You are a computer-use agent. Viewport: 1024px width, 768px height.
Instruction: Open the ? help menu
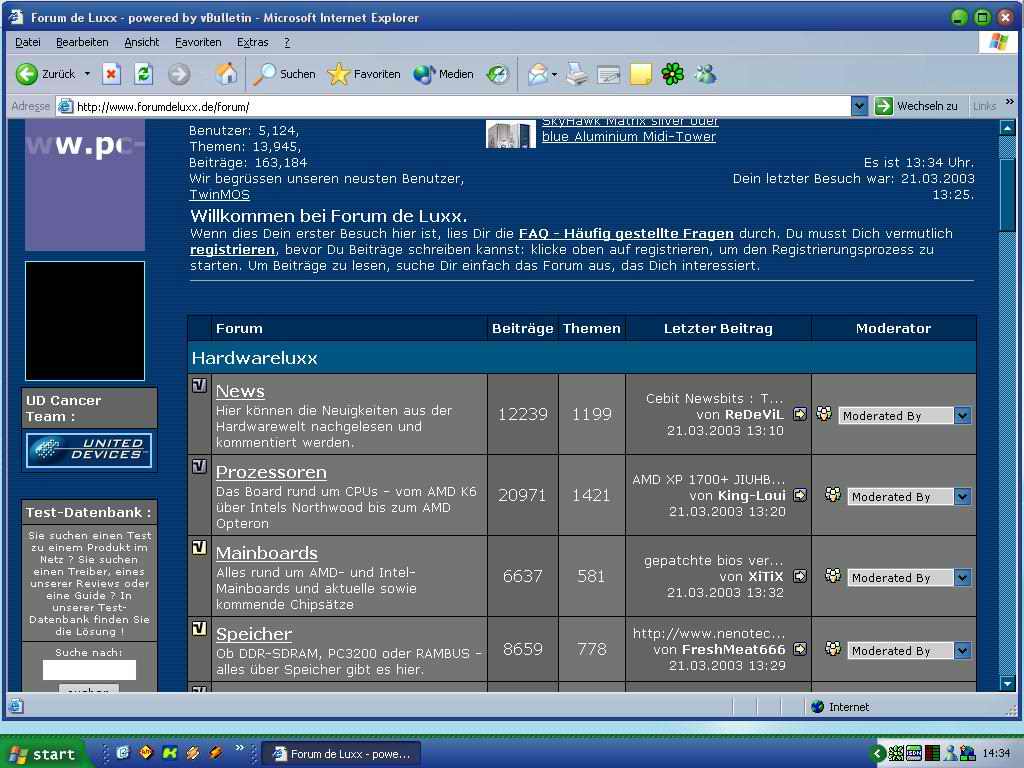(x=287, y=42)
